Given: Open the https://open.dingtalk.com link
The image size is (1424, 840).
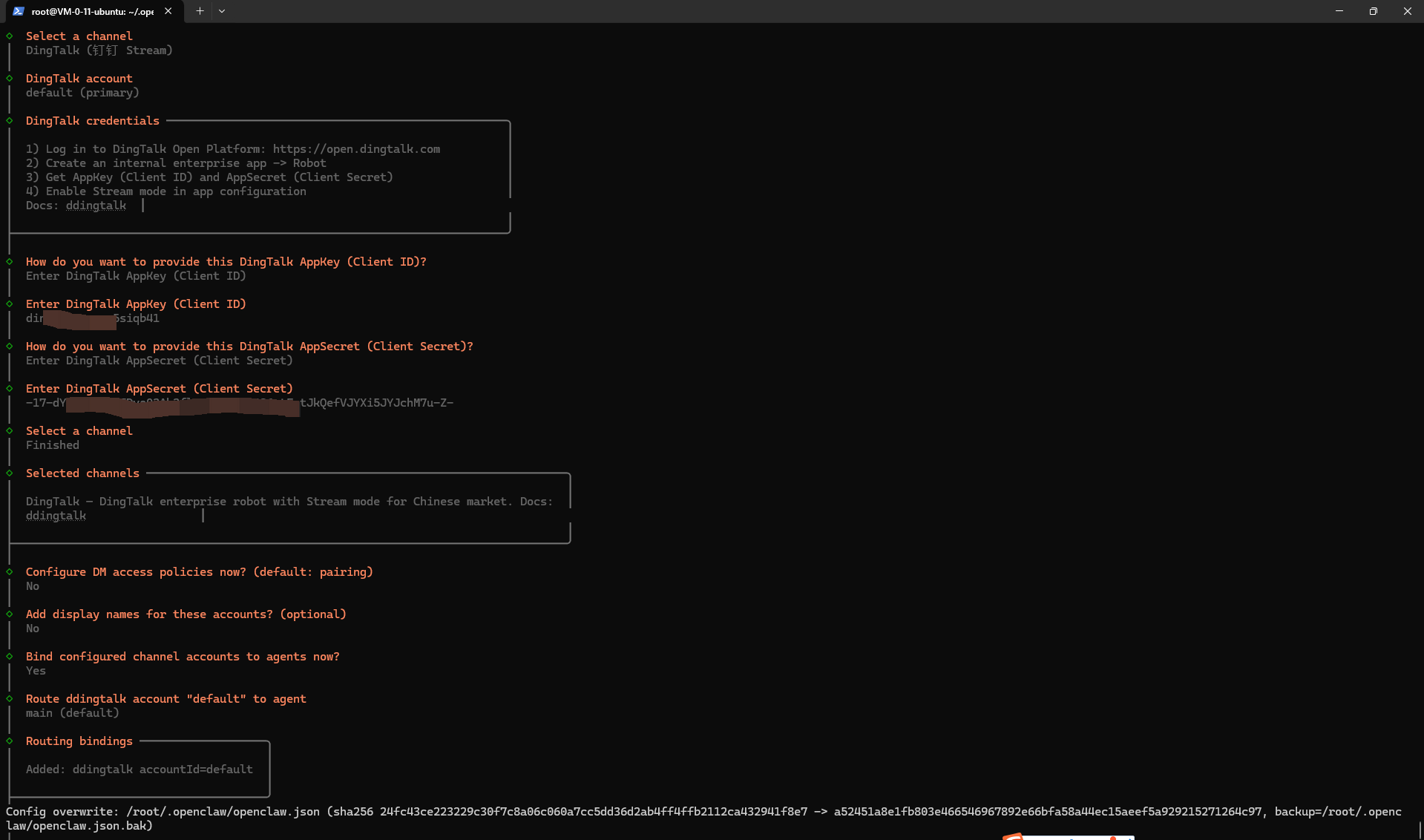Looking at the screenshot, I should [x=356, y=149].
